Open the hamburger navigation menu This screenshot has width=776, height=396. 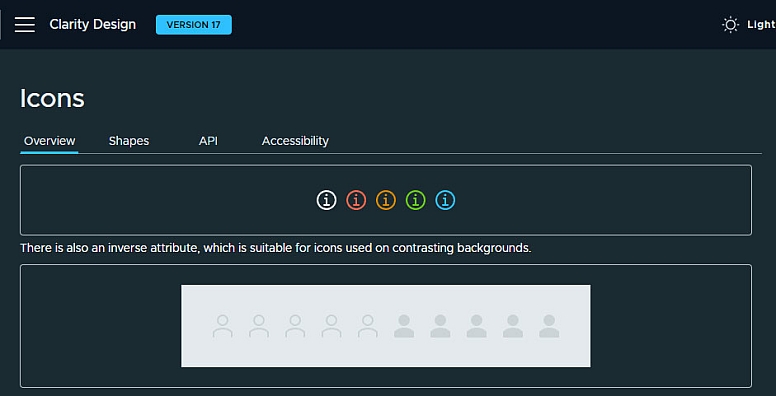(x=25, y=24)
